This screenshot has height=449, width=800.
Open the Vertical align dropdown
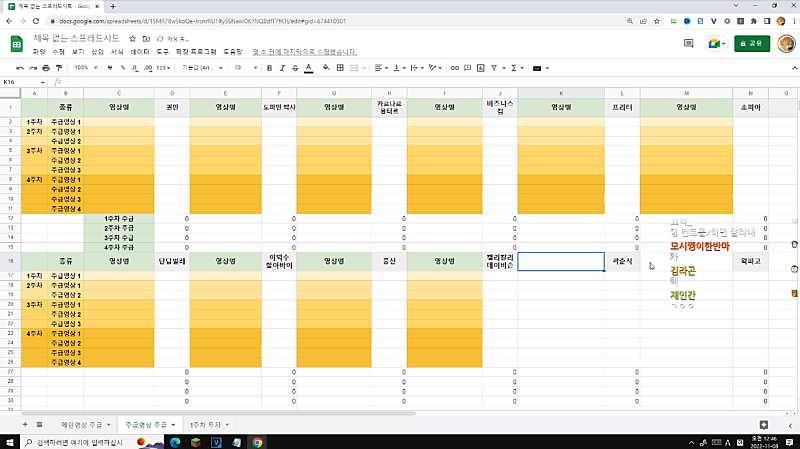coord(399,68)
